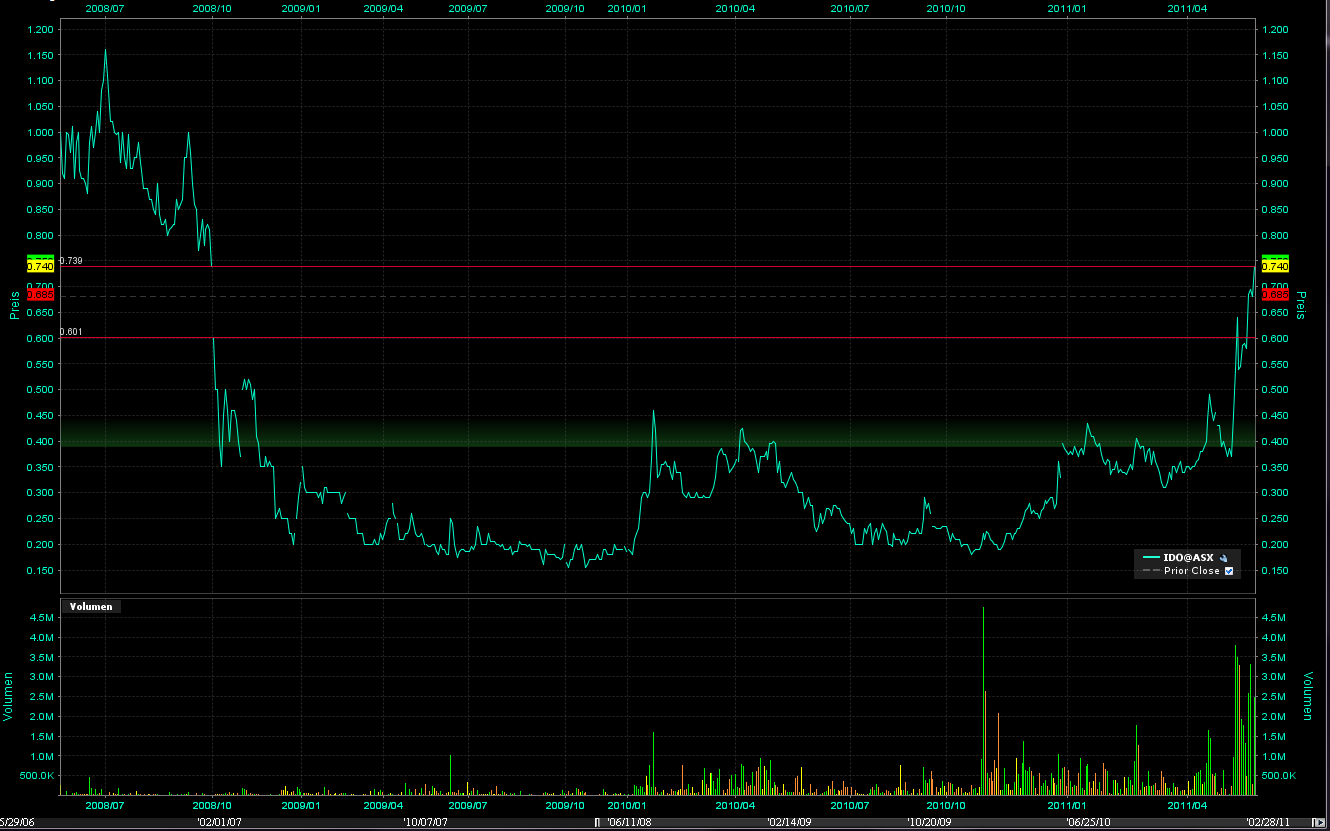The height and width of the screenshot is (831, 1330).
Task: Click the IDO@ASX legend label
Action: (1190, 557)
